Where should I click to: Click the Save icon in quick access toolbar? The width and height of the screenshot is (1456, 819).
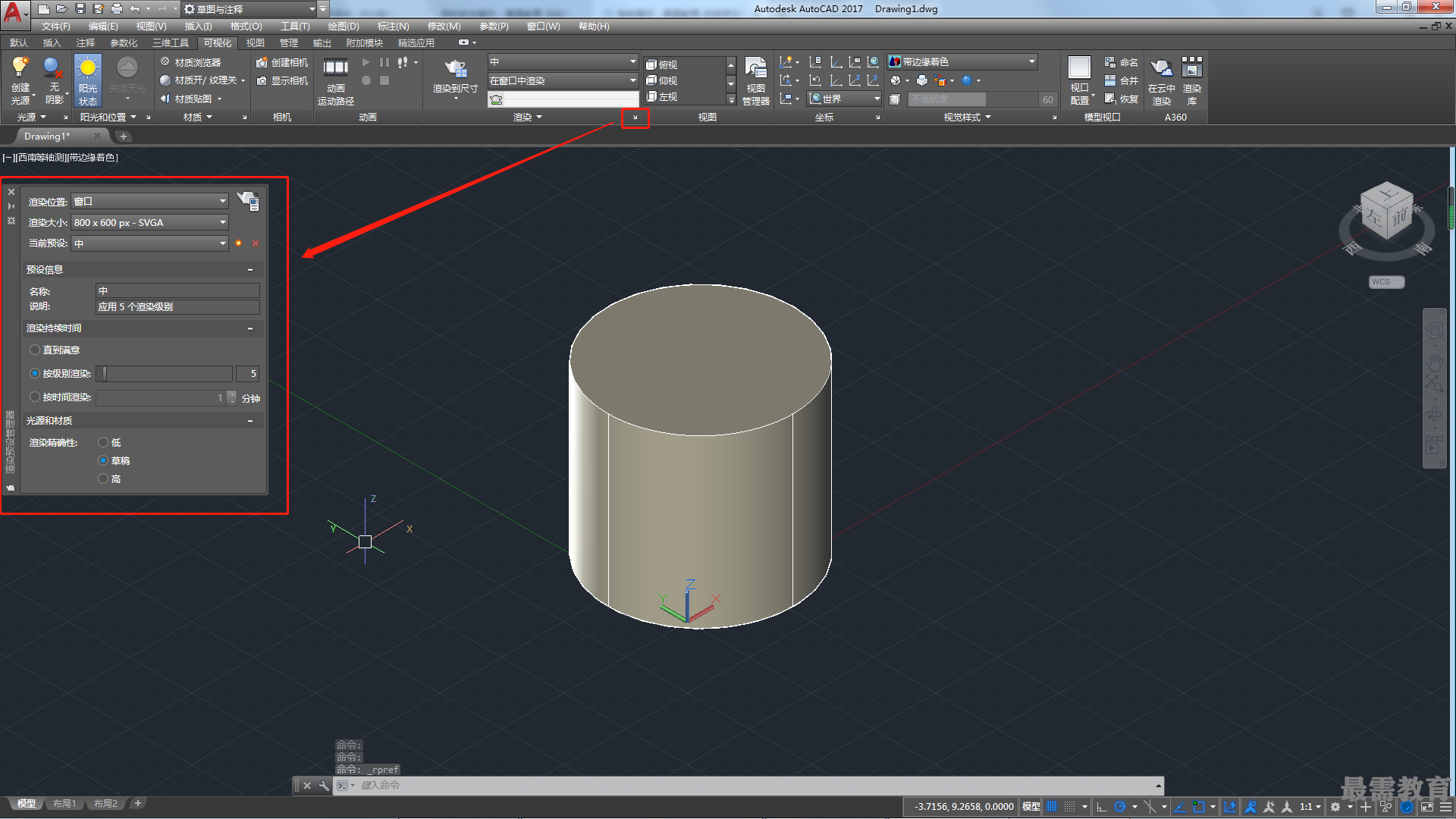click(80, 9)
